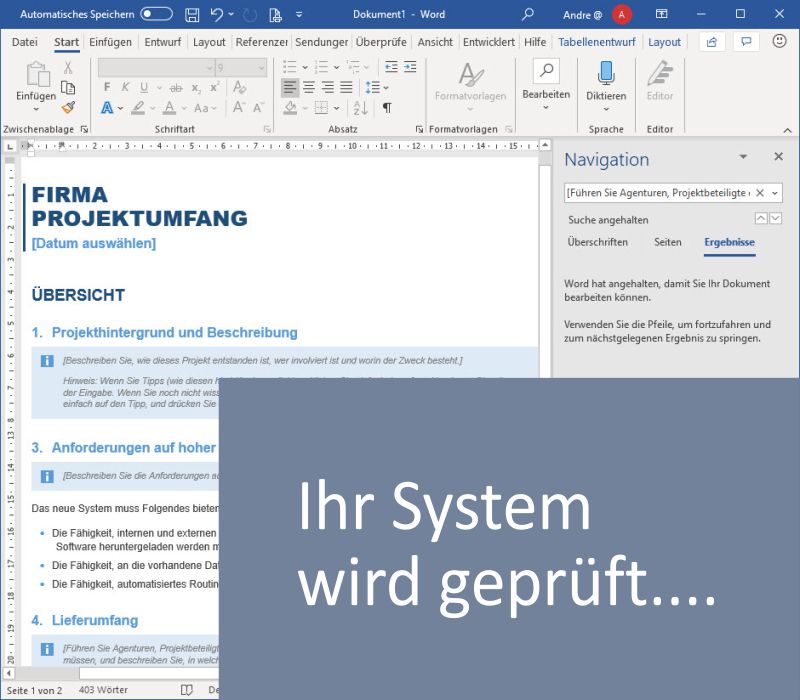This screenshot has height=700, width=800.
Task: Select the durchgestrichen formatting icon
Action: click(175, 87)
